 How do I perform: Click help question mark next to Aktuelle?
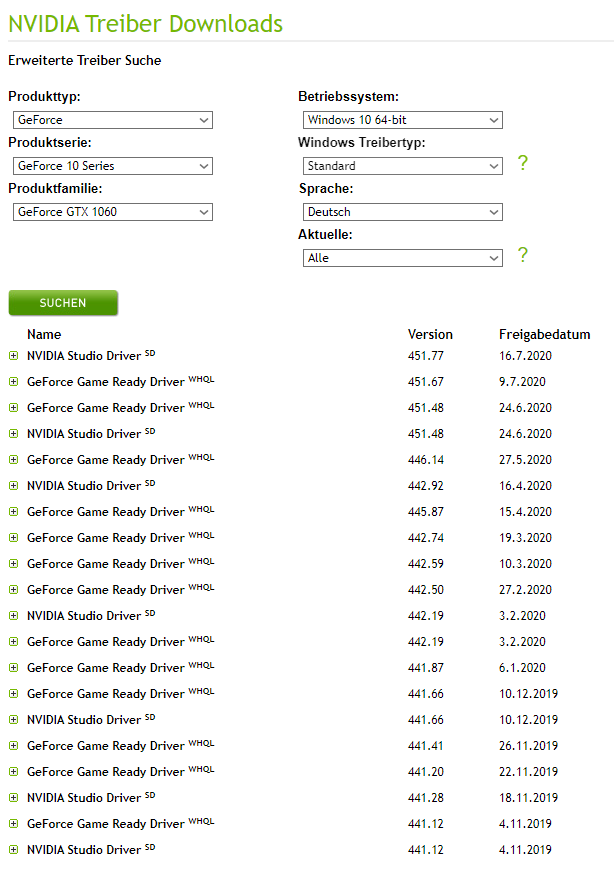(523, 254)
